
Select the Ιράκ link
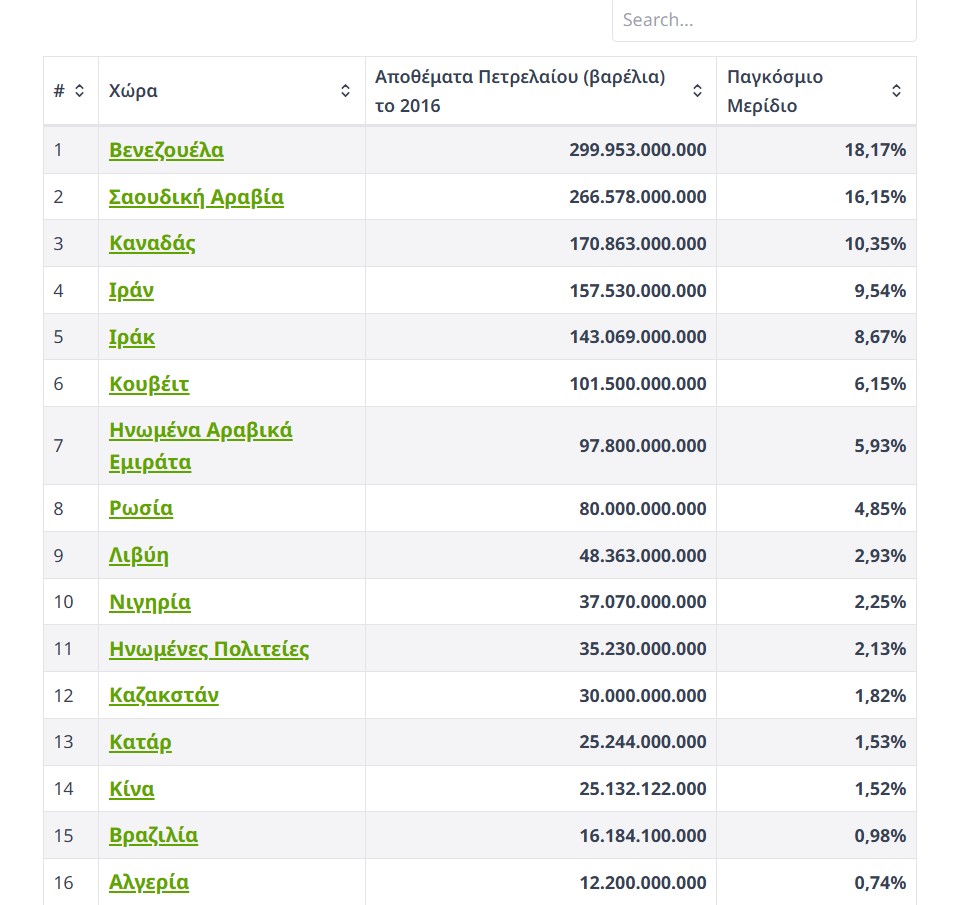click(x=132, y=337)
